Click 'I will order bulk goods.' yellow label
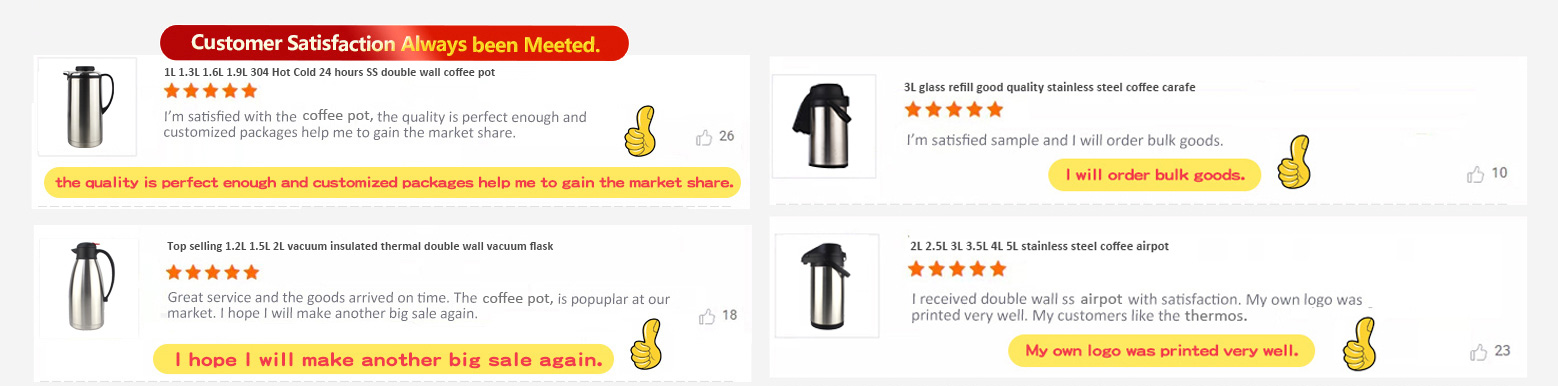Viewport: 1558px width, 386px height. coord(1155,175)
